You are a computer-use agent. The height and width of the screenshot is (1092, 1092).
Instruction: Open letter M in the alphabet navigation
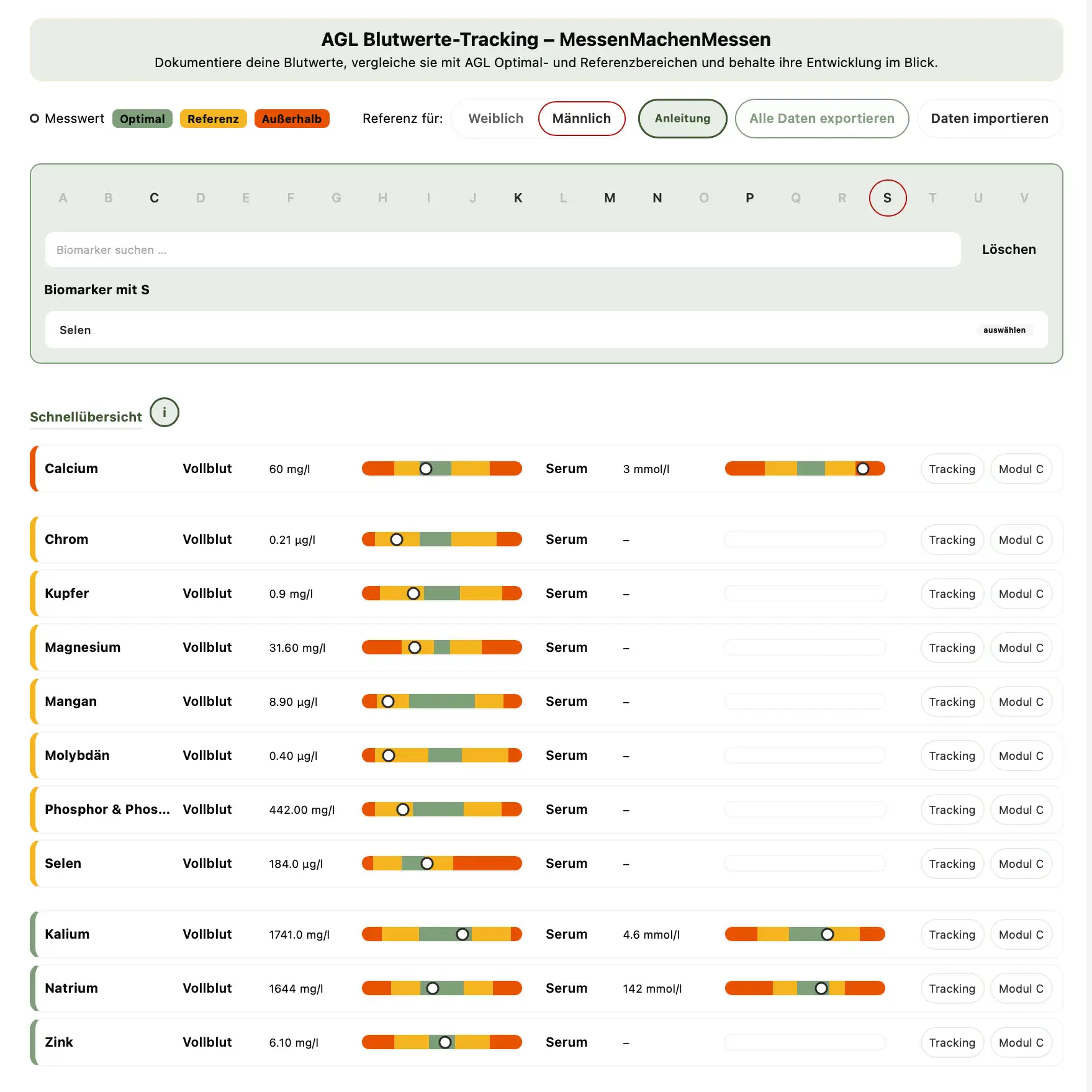coord(609,198)
